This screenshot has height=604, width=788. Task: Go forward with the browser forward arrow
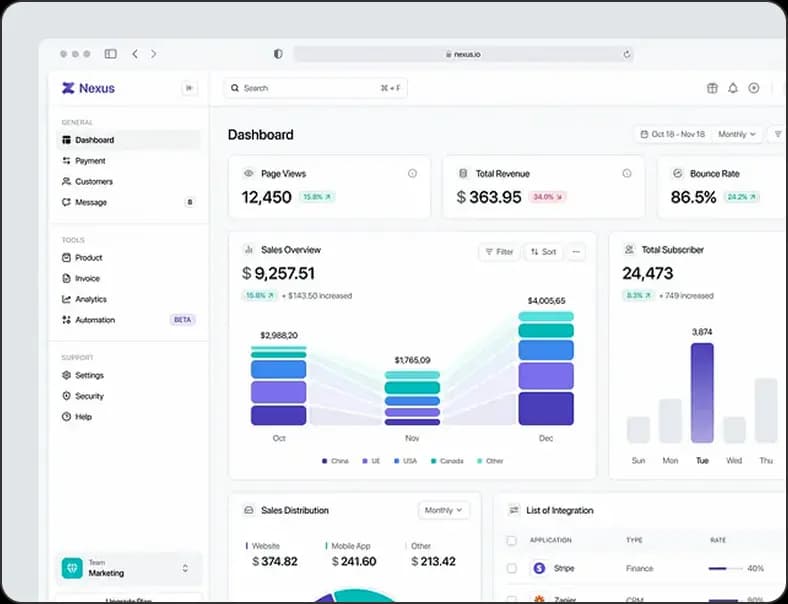pyautogui.click(x=154, y=54)
